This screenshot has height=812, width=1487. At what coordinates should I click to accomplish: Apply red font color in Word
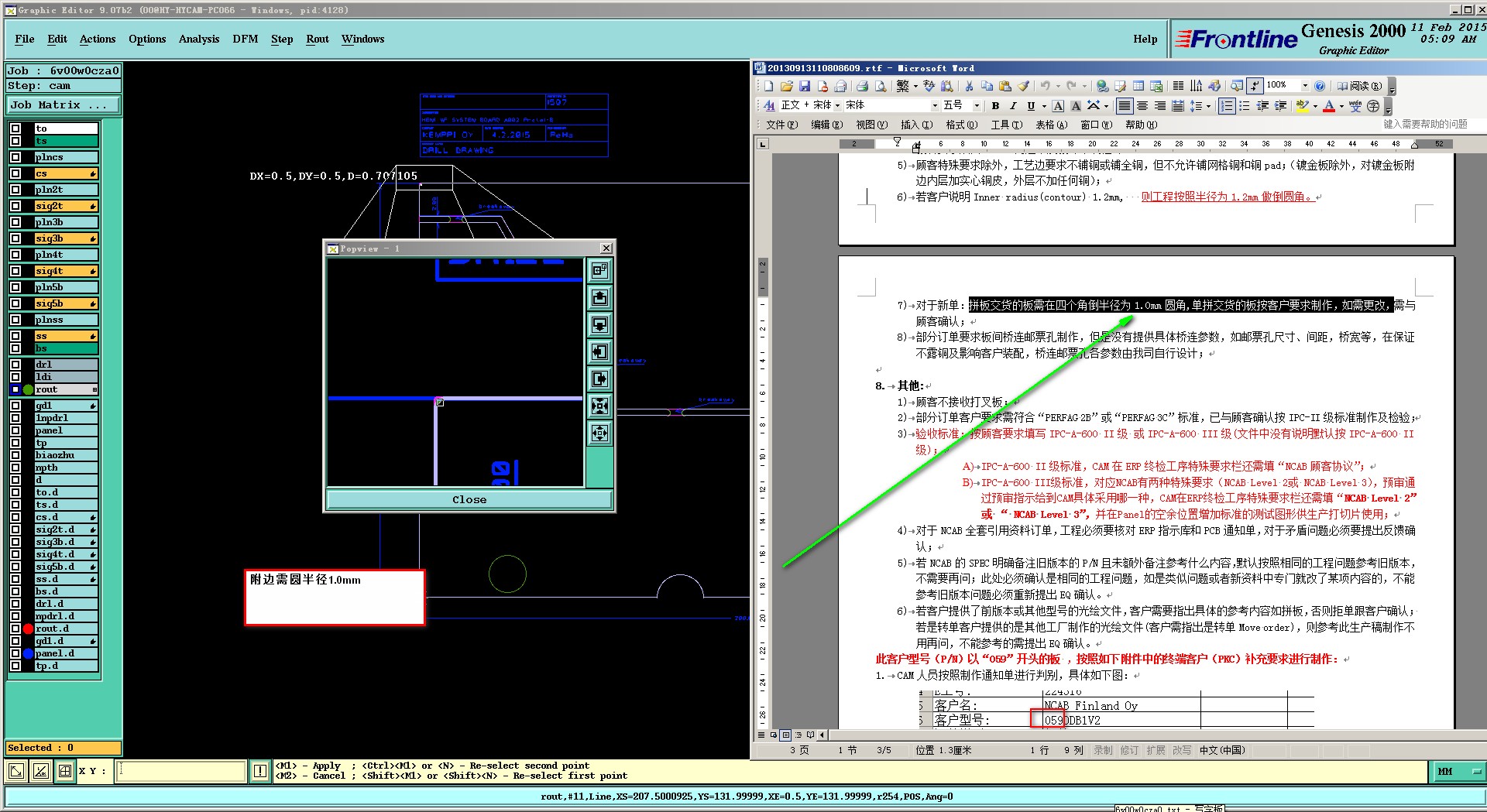pos(1329,106)
